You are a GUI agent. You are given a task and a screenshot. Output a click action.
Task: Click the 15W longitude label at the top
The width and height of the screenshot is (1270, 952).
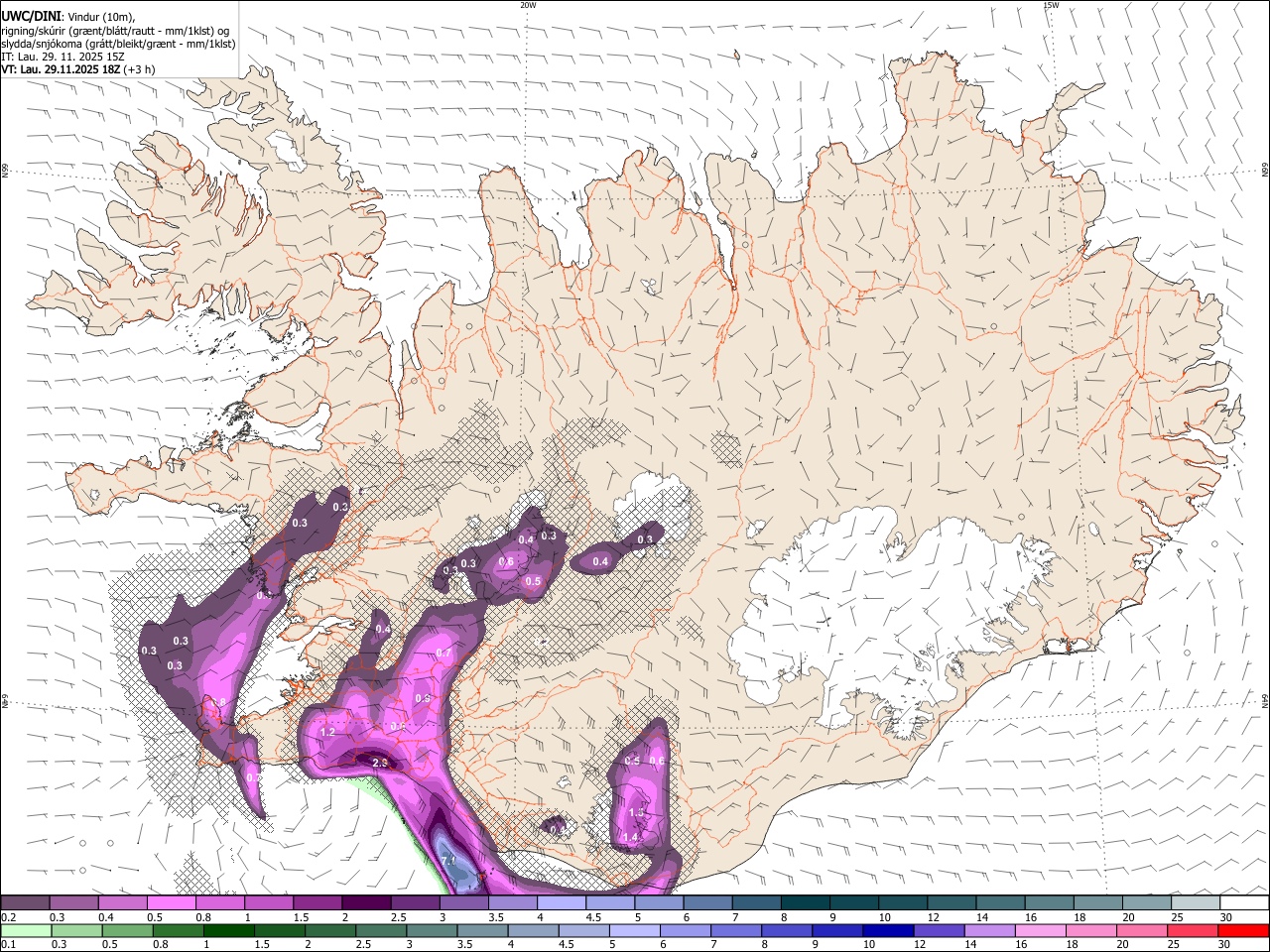(x=1051, y=5)
